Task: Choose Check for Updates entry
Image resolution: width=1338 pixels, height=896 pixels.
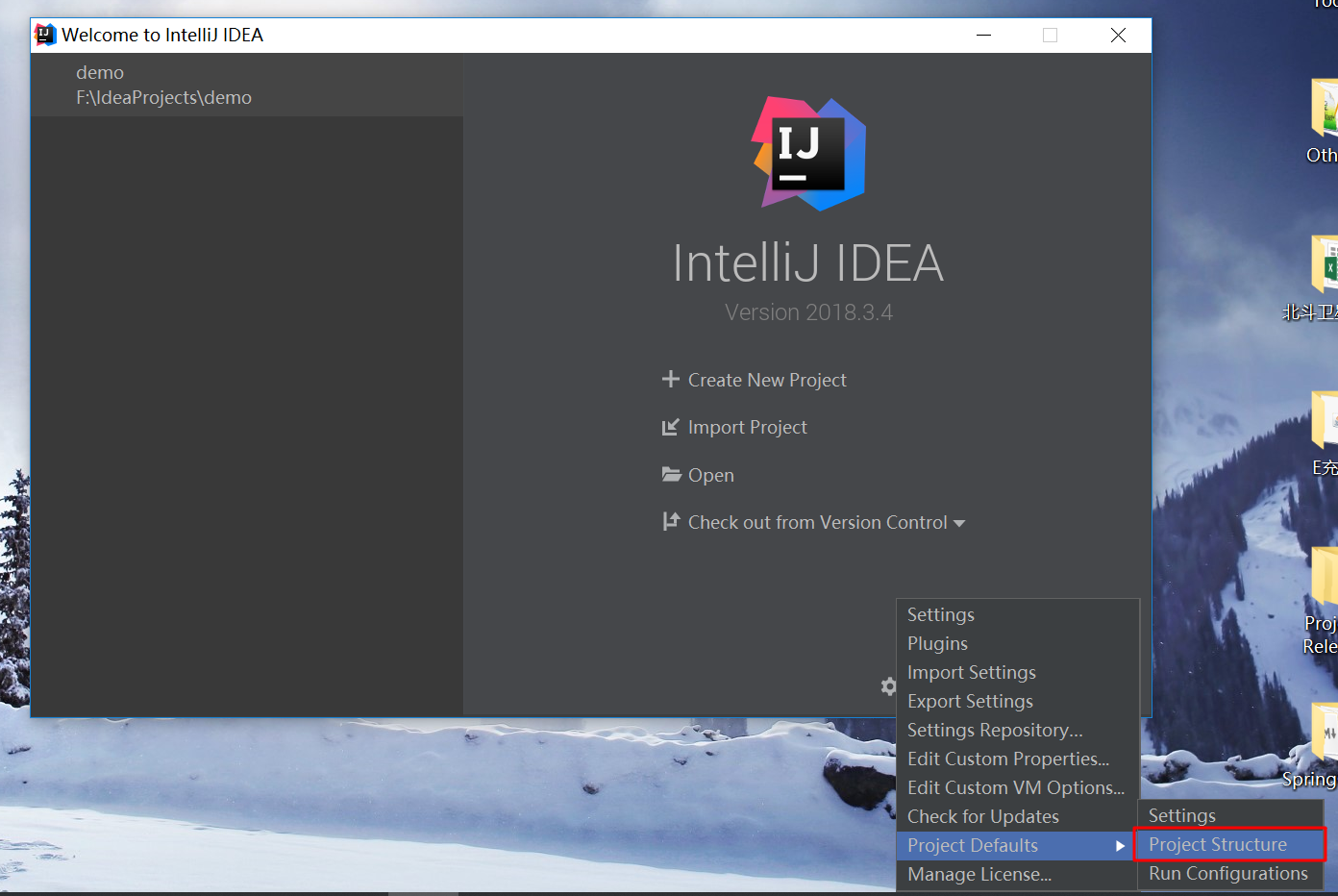Action: [1018, 816]
